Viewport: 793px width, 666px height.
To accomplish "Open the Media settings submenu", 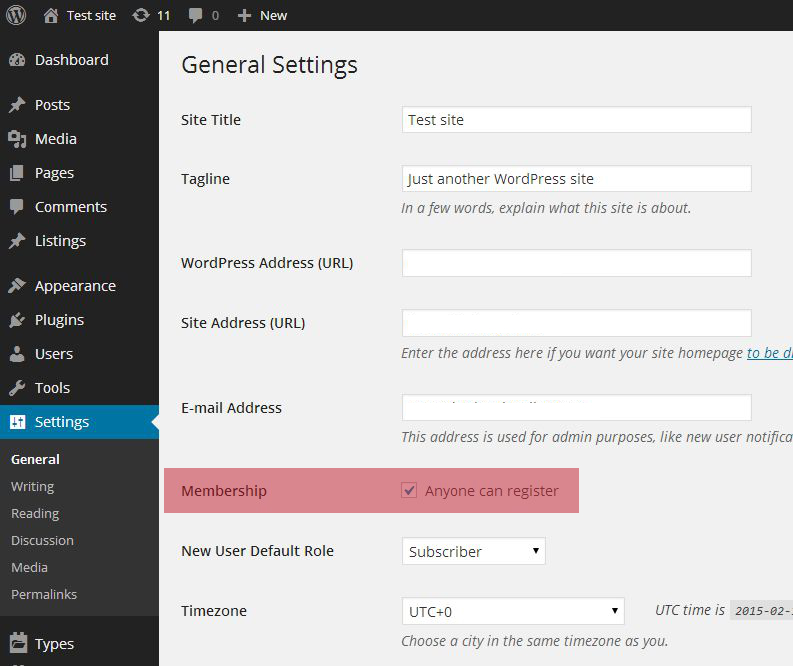I will [29, 567].
